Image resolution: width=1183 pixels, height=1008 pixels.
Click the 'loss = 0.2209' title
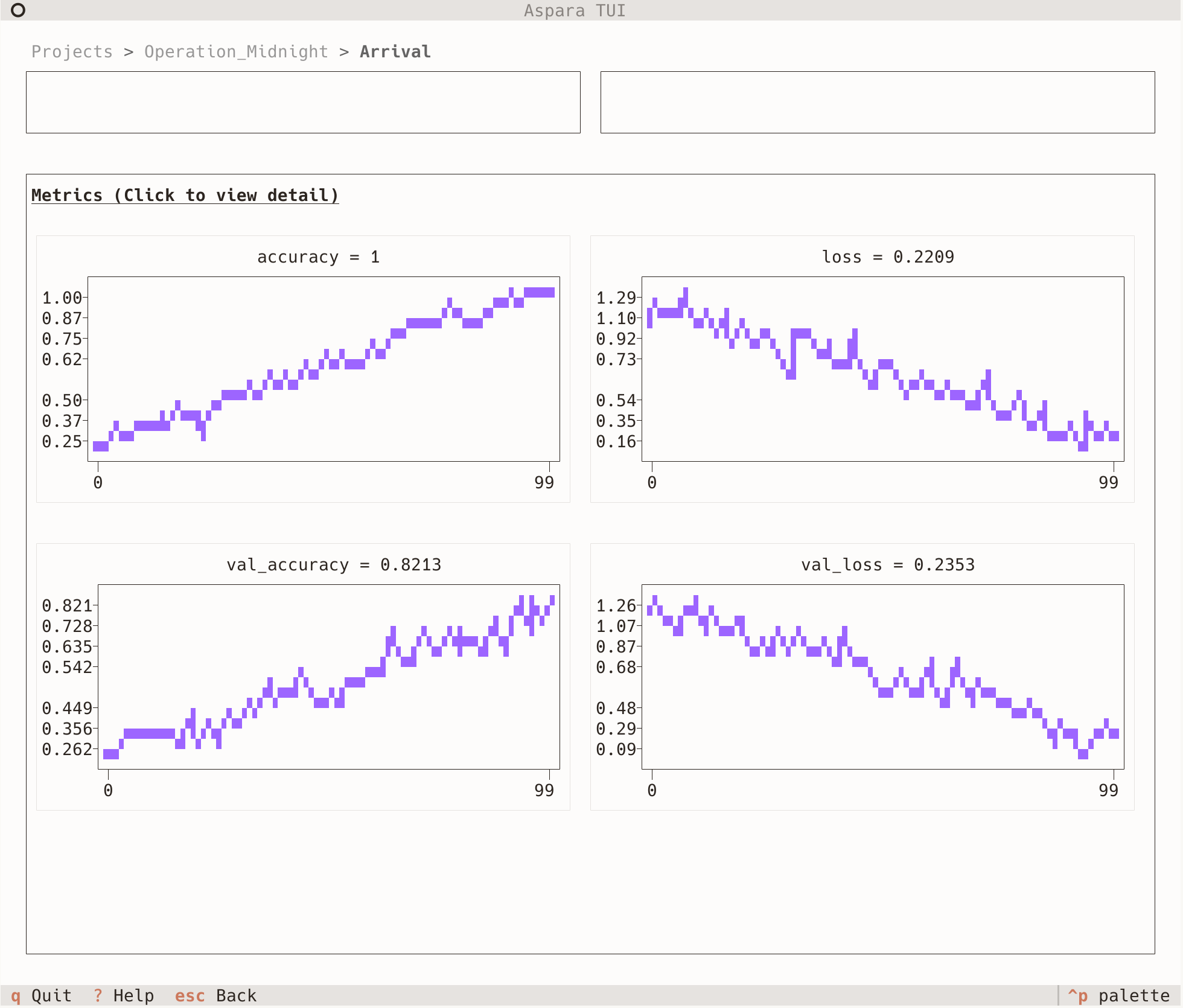[887, 257]
